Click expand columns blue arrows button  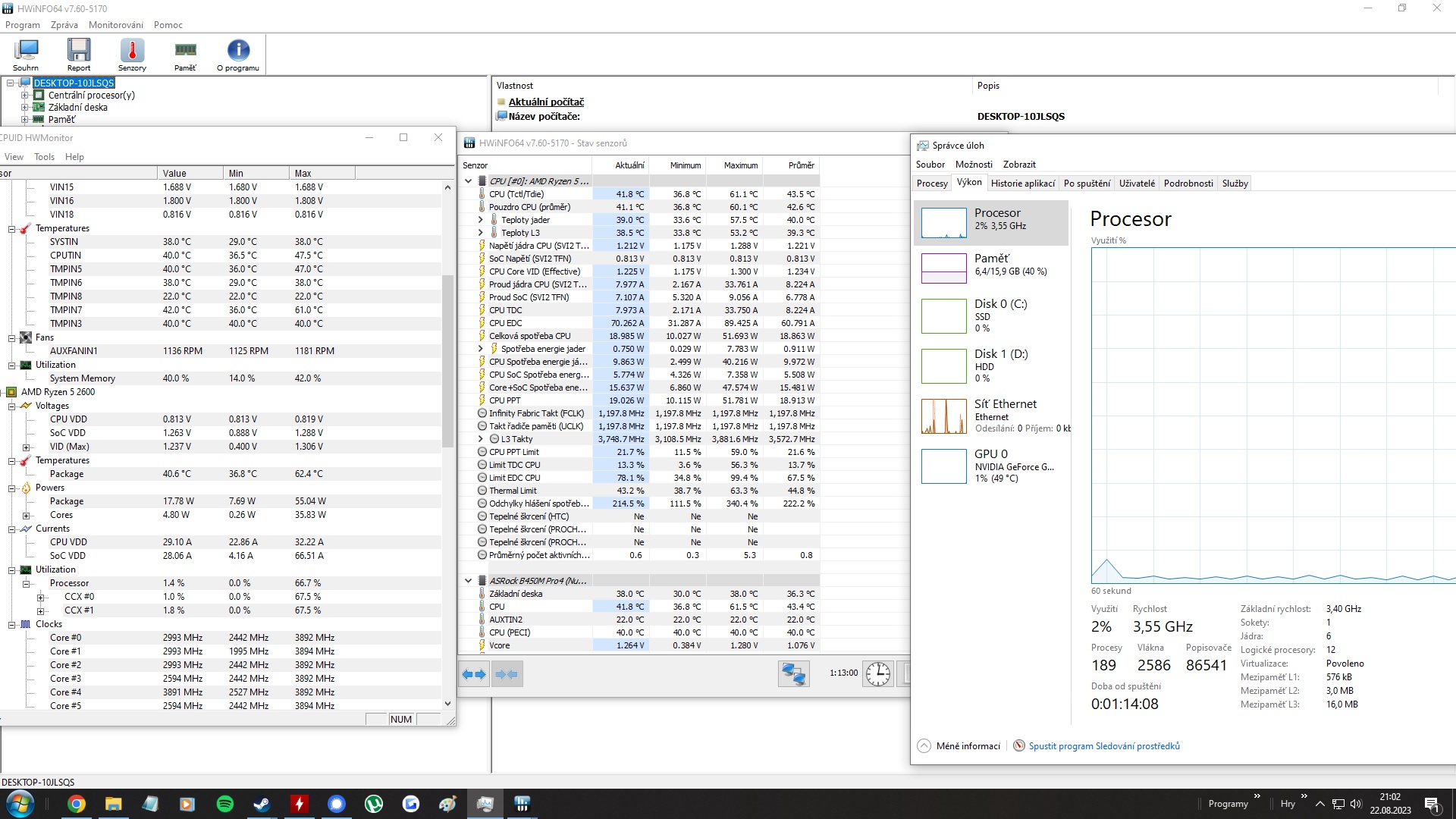(x=475, y=674)
